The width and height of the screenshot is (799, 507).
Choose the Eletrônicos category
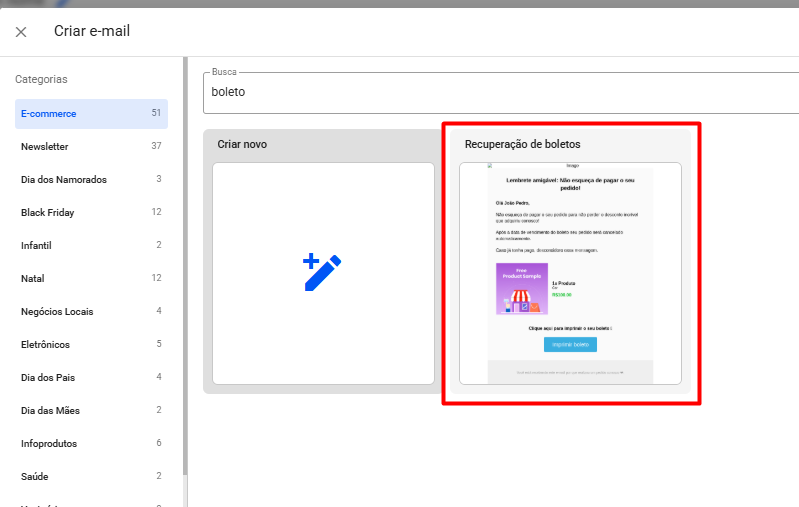(90, 344)
